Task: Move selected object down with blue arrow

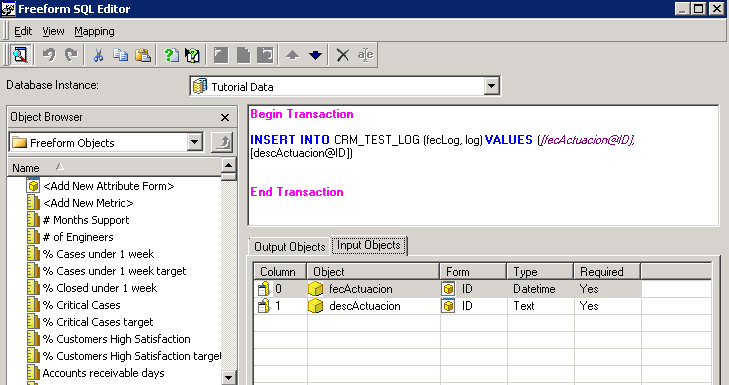Action: (x=315, y=55)
